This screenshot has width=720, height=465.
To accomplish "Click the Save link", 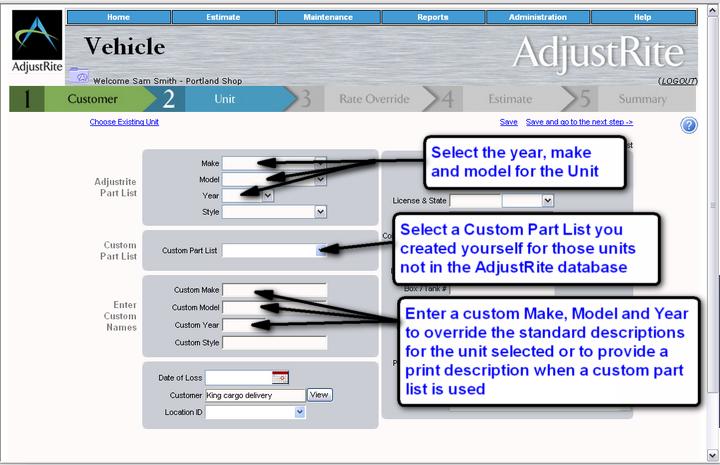I will [508, 122].
